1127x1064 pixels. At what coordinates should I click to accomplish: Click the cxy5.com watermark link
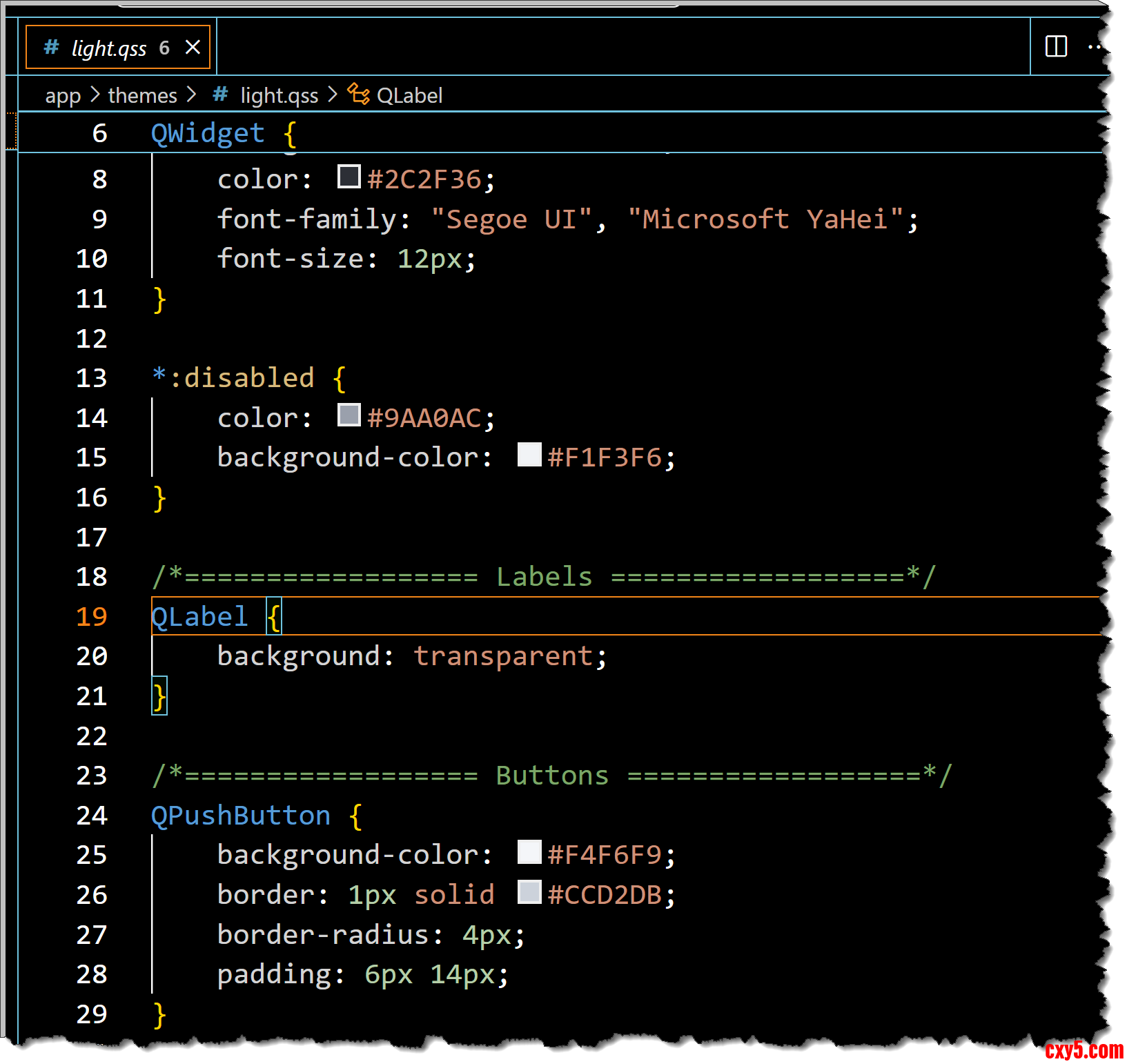(1084, 1050)
